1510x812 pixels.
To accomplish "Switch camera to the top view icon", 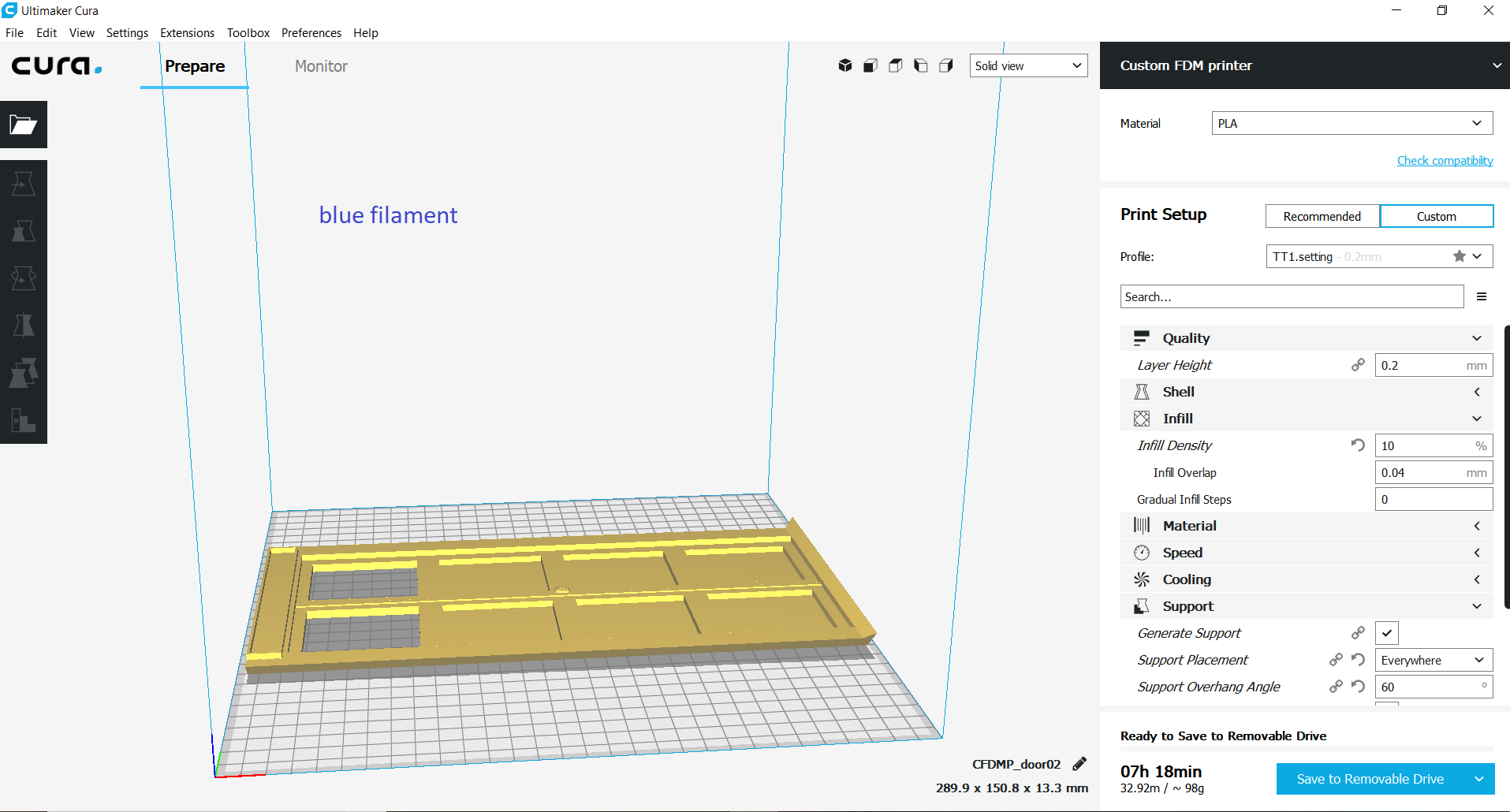I will point(896,65).
